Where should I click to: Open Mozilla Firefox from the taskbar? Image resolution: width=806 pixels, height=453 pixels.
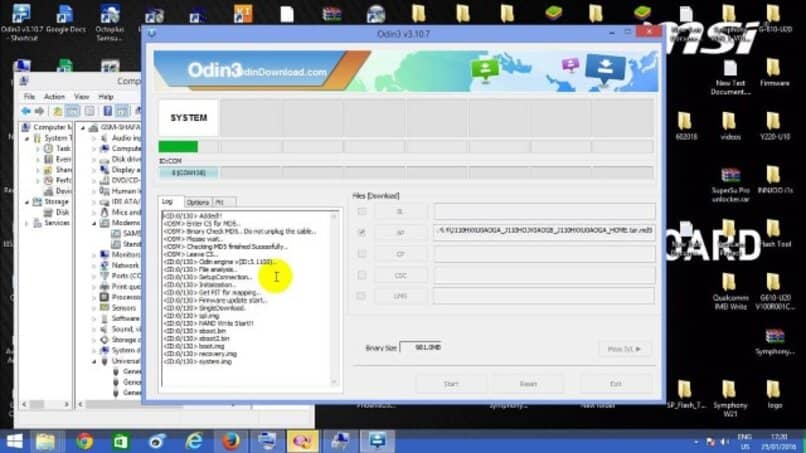click(231, 441)
